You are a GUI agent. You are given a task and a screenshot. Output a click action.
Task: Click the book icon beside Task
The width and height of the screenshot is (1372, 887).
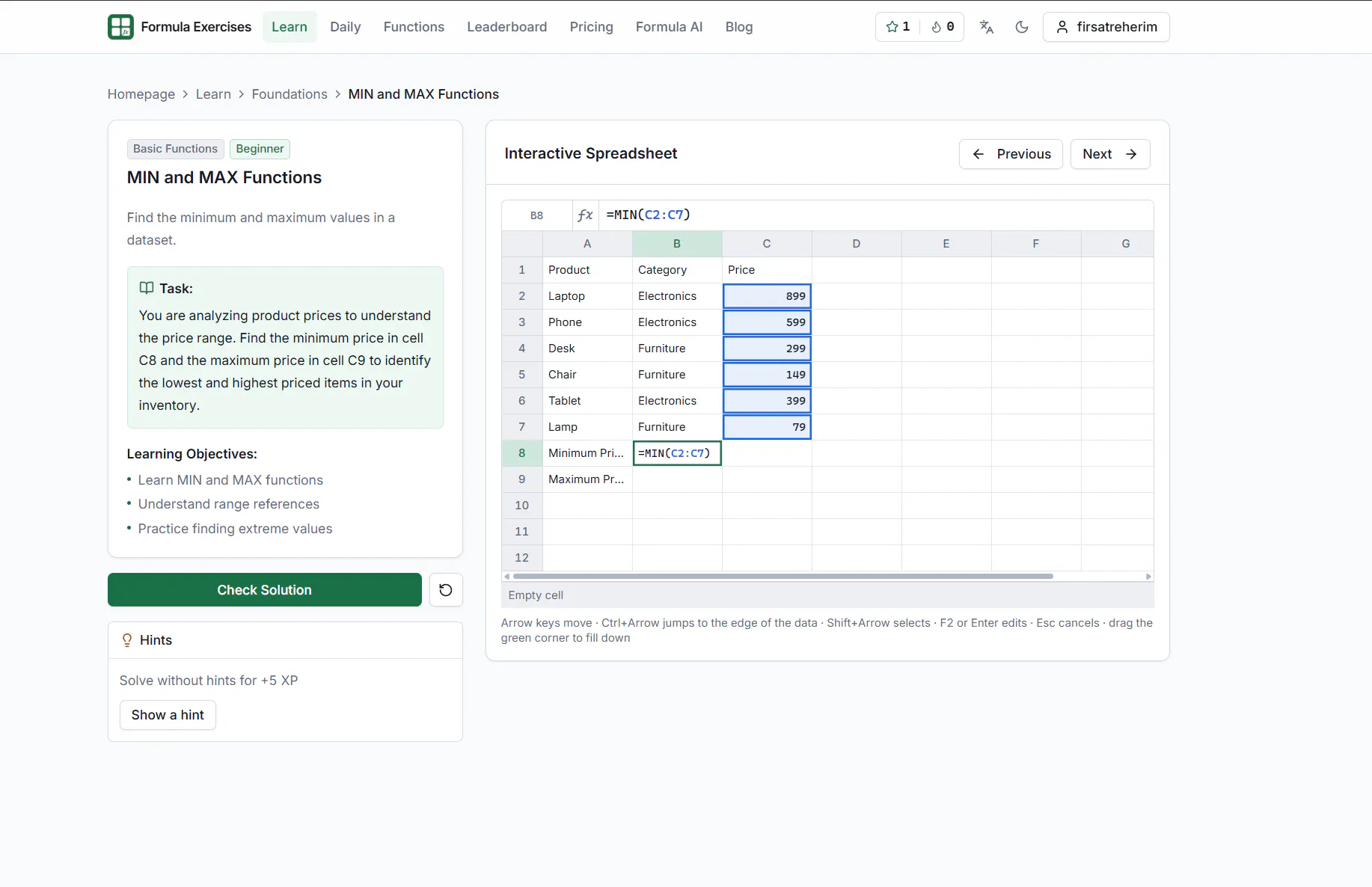pos(147,288)
